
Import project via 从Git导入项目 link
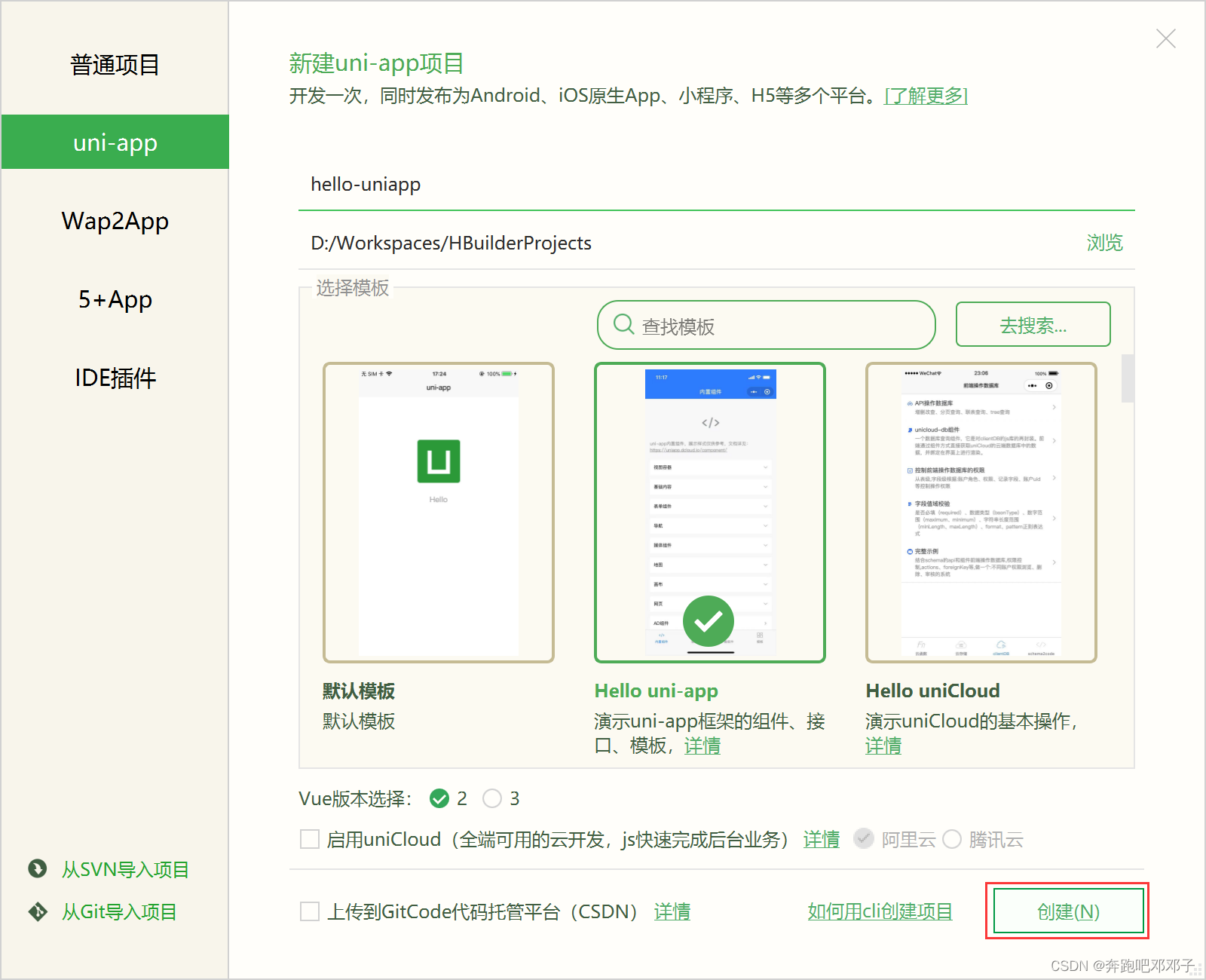click(119, 911)
